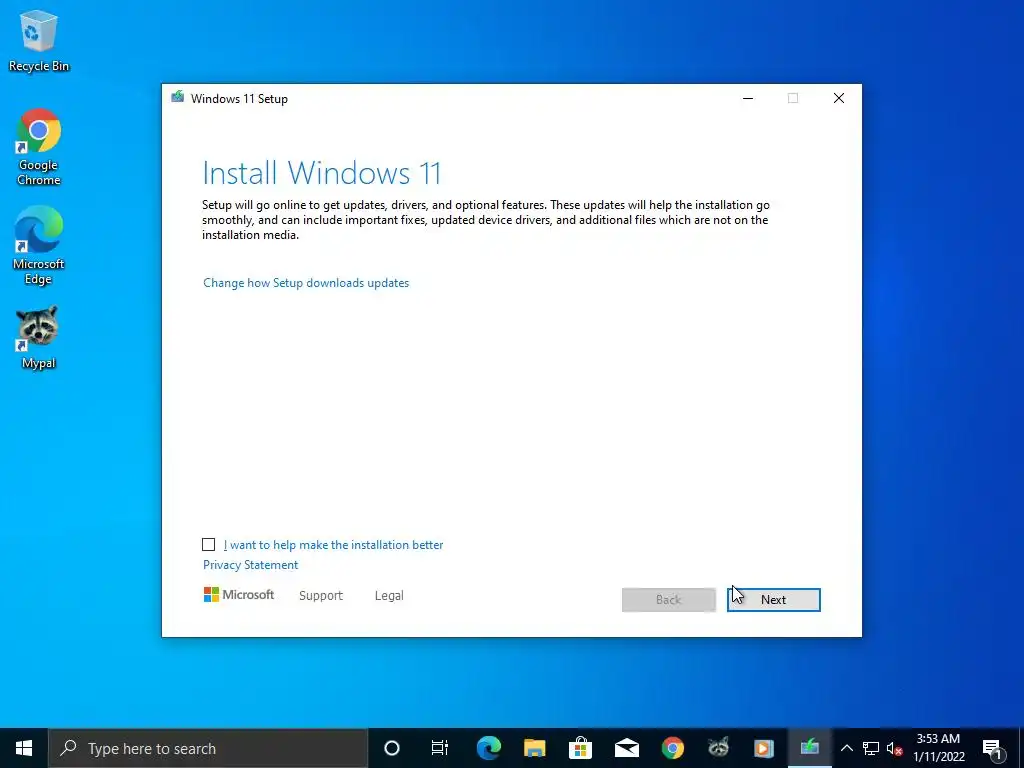Open the media player taskbar icon
Viewport: 1024px width, 768px height.
[x=763, y=748]
